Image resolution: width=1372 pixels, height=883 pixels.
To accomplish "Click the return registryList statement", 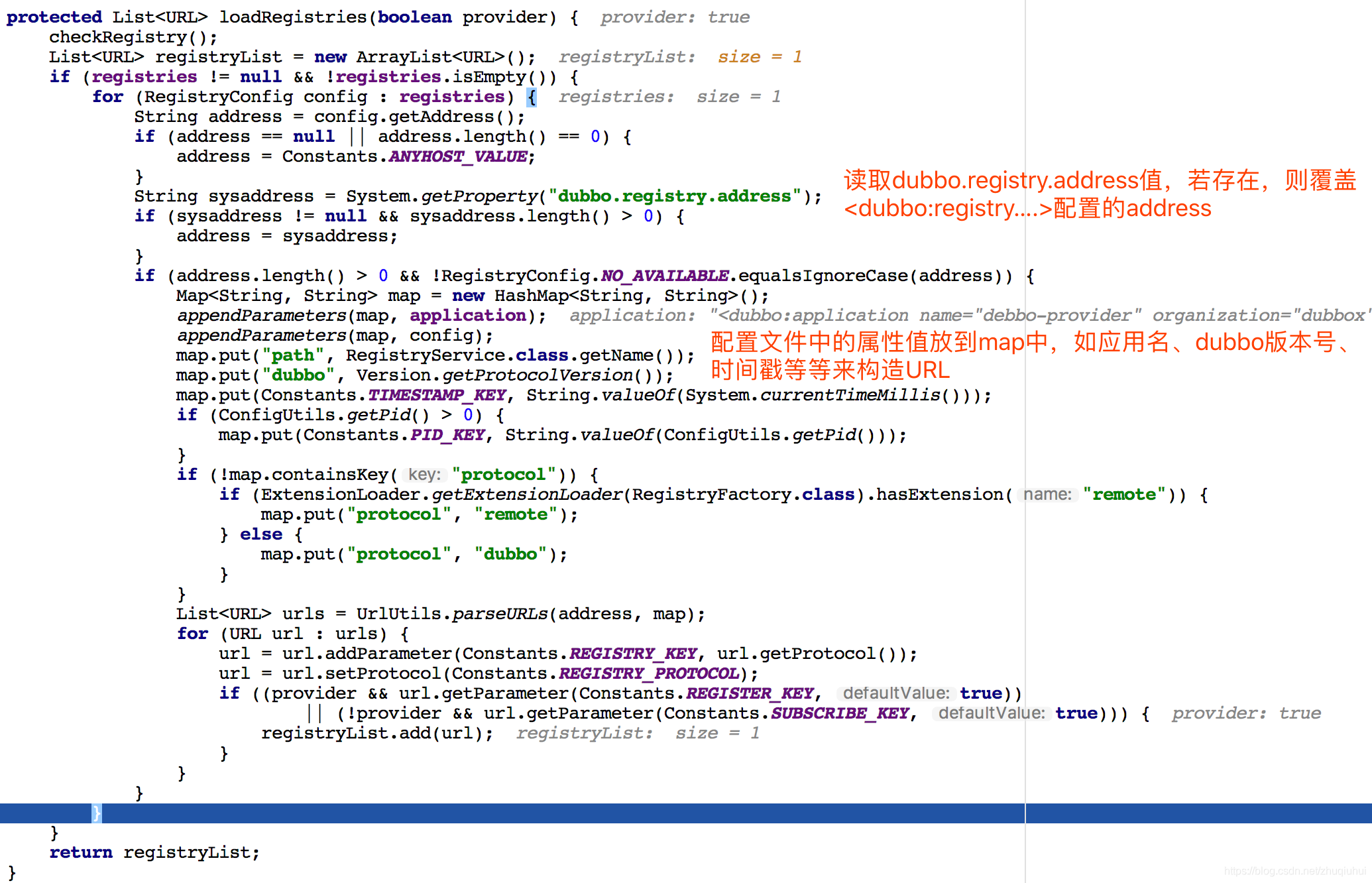I will pos(154,853).
